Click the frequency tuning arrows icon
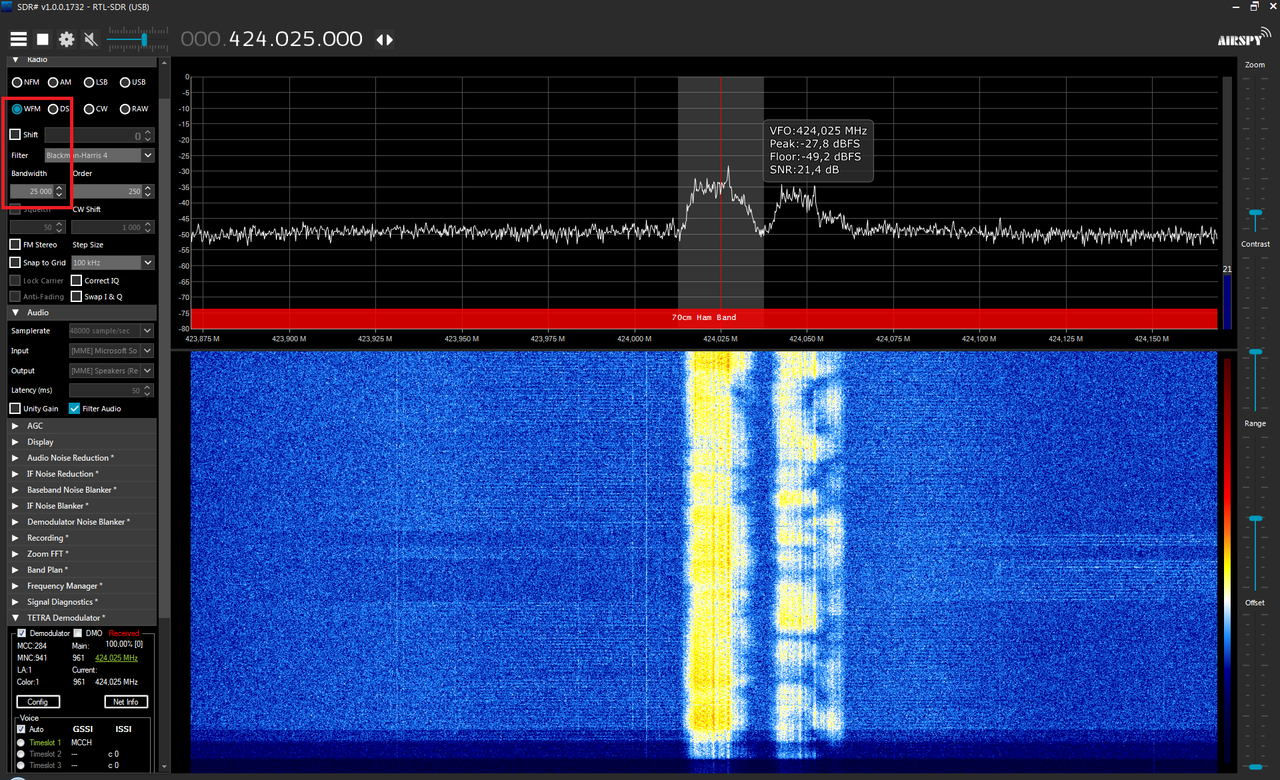This screenshot has width=1280, height=780. [x=384, y=40]
